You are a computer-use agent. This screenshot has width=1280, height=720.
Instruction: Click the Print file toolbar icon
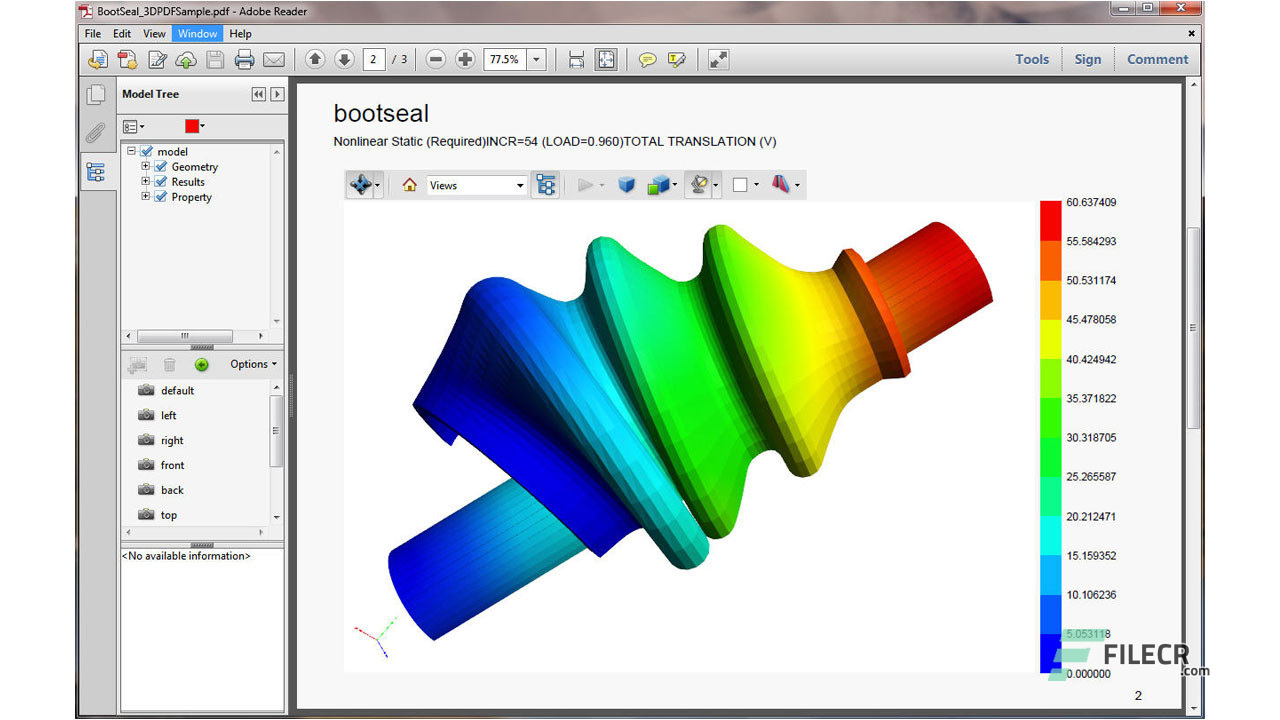244,60
